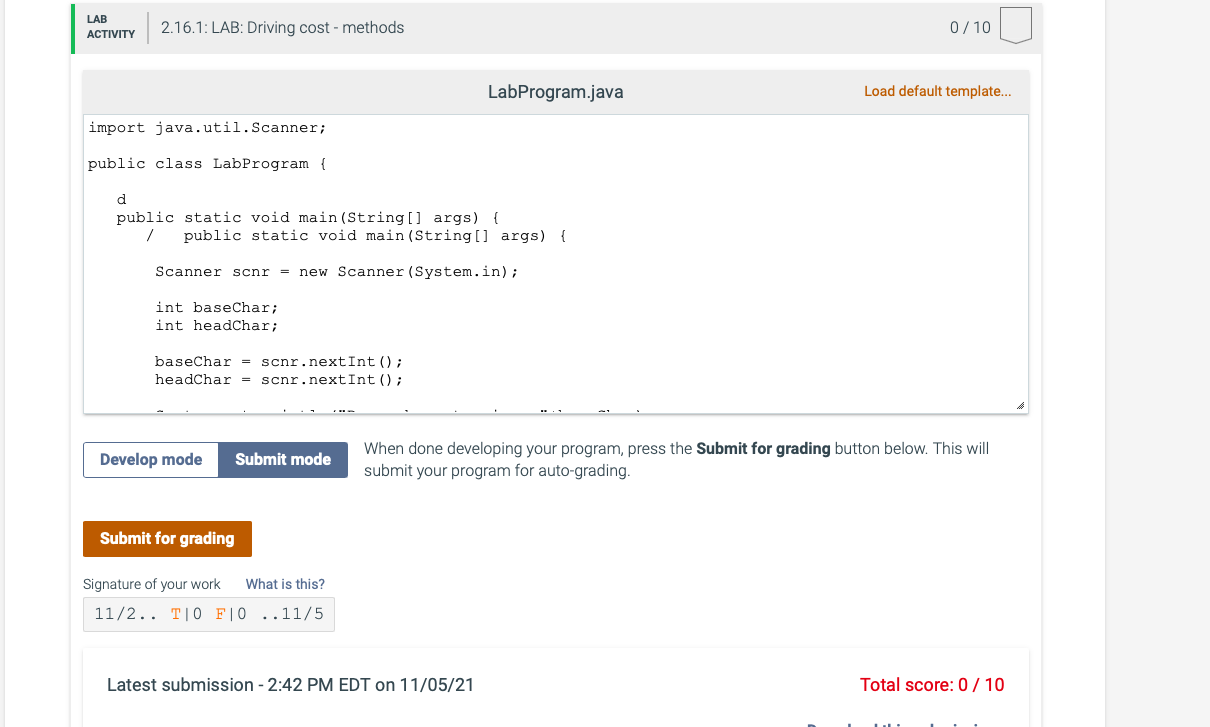This screenshot has width=1210, height=727.
Task: Click the stray 'd' character in code
Action: pos(121,199)
